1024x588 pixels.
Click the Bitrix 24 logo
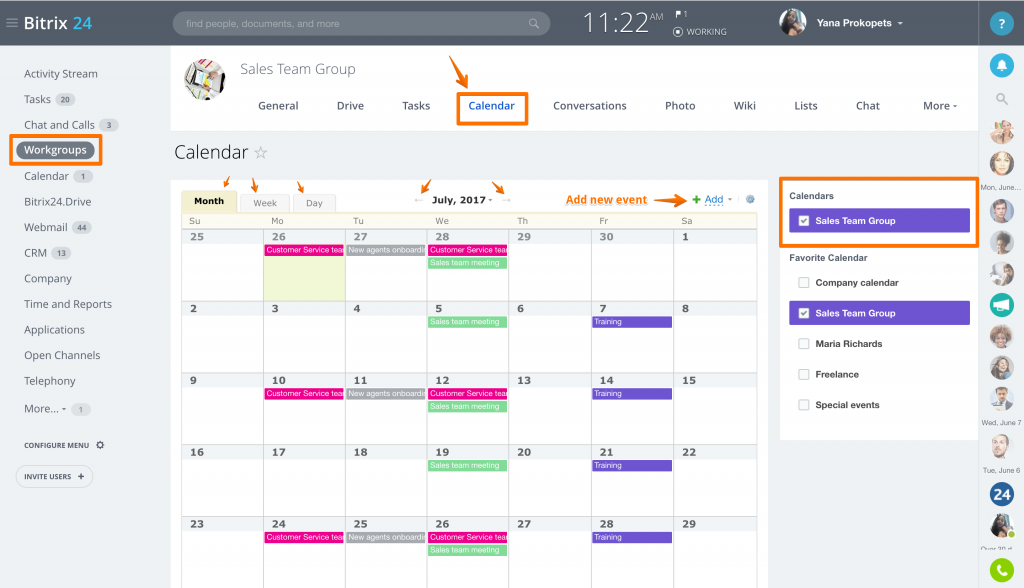[x=57, y=23]
